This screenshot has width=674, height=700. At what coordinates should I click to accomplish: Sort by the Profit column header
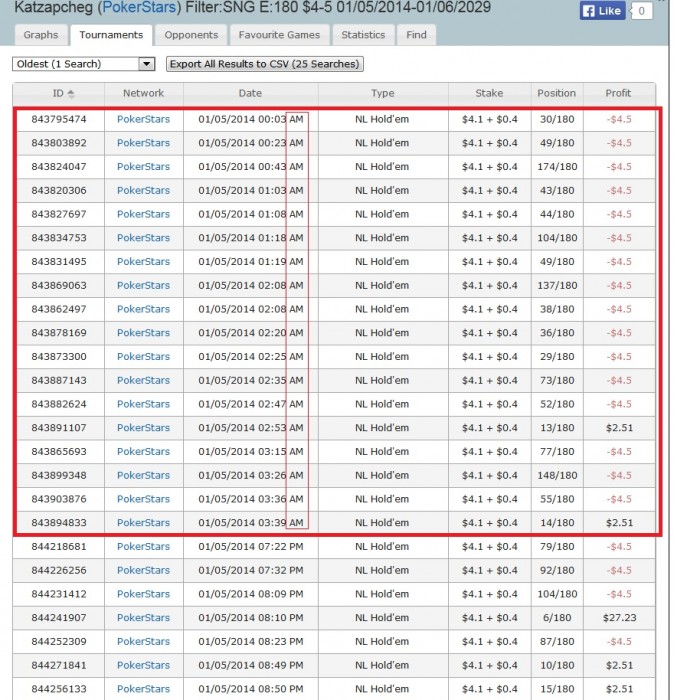[x=618, y=93]
